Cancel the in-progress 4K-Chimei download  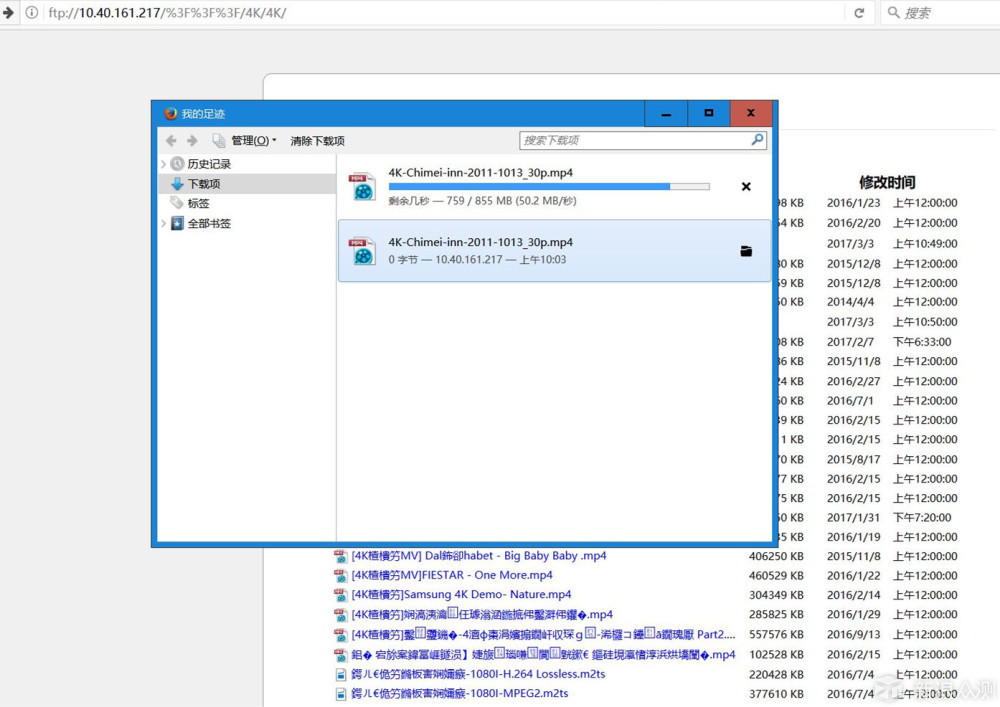coord(746,187)
